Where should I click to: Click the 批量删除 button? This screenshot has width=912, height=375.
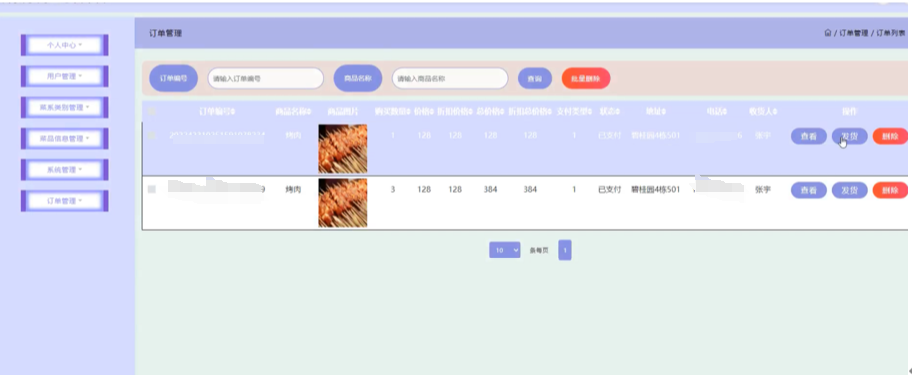coord(586,78)
